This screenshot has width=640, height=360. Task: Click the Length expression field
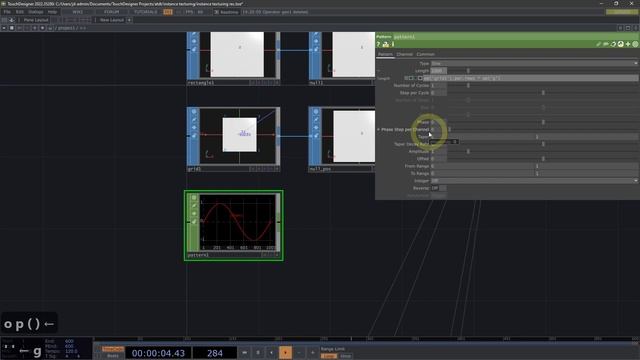pyautogui.click(x=531, y=78)
